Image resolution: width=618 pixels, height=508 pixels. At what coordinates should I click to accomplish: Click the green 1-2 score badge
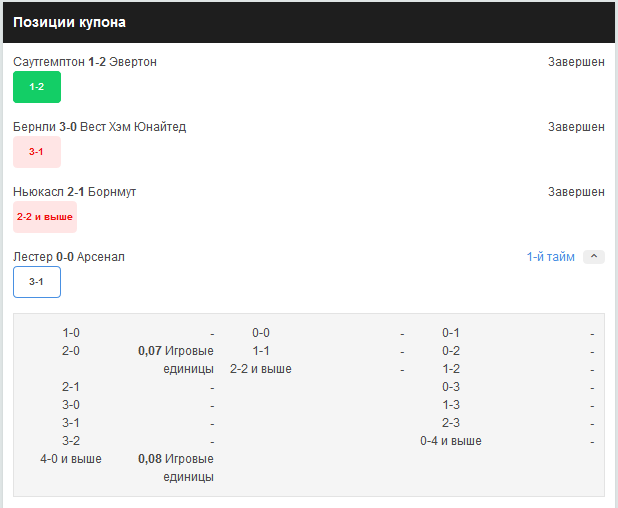(37, 87)
